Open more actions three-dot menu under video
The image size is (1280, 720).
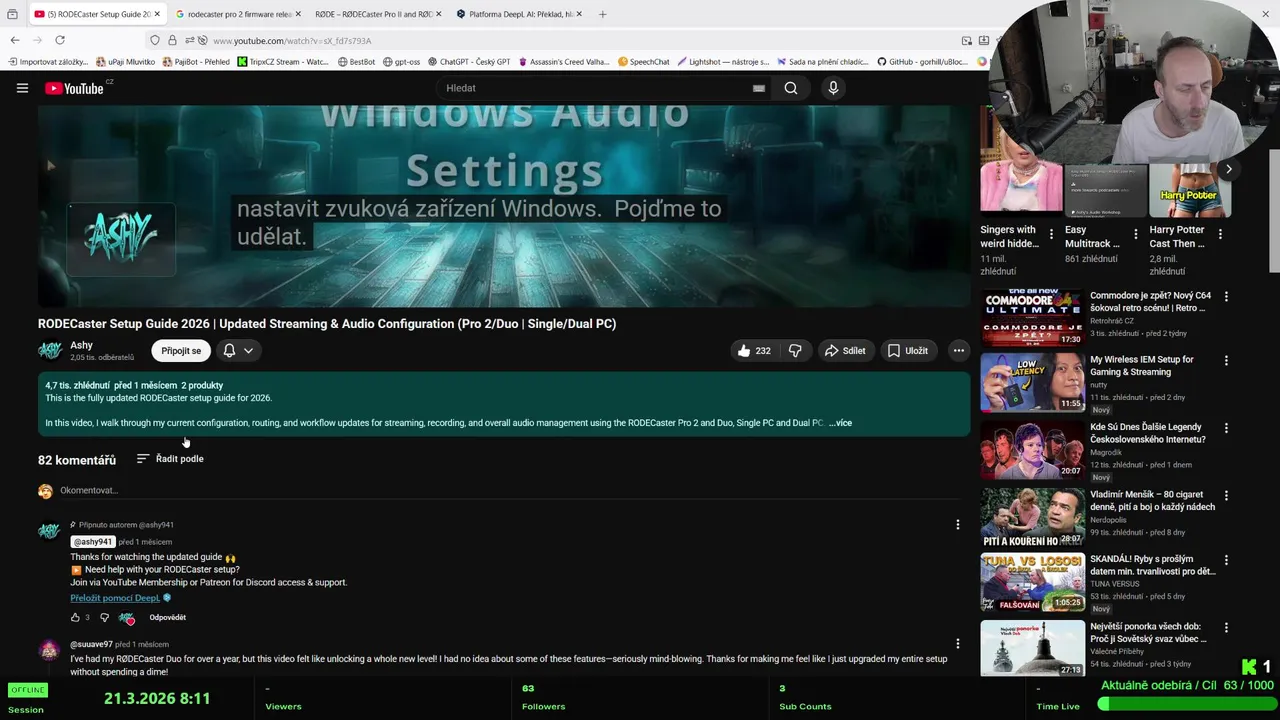click(x=958, y=351)
